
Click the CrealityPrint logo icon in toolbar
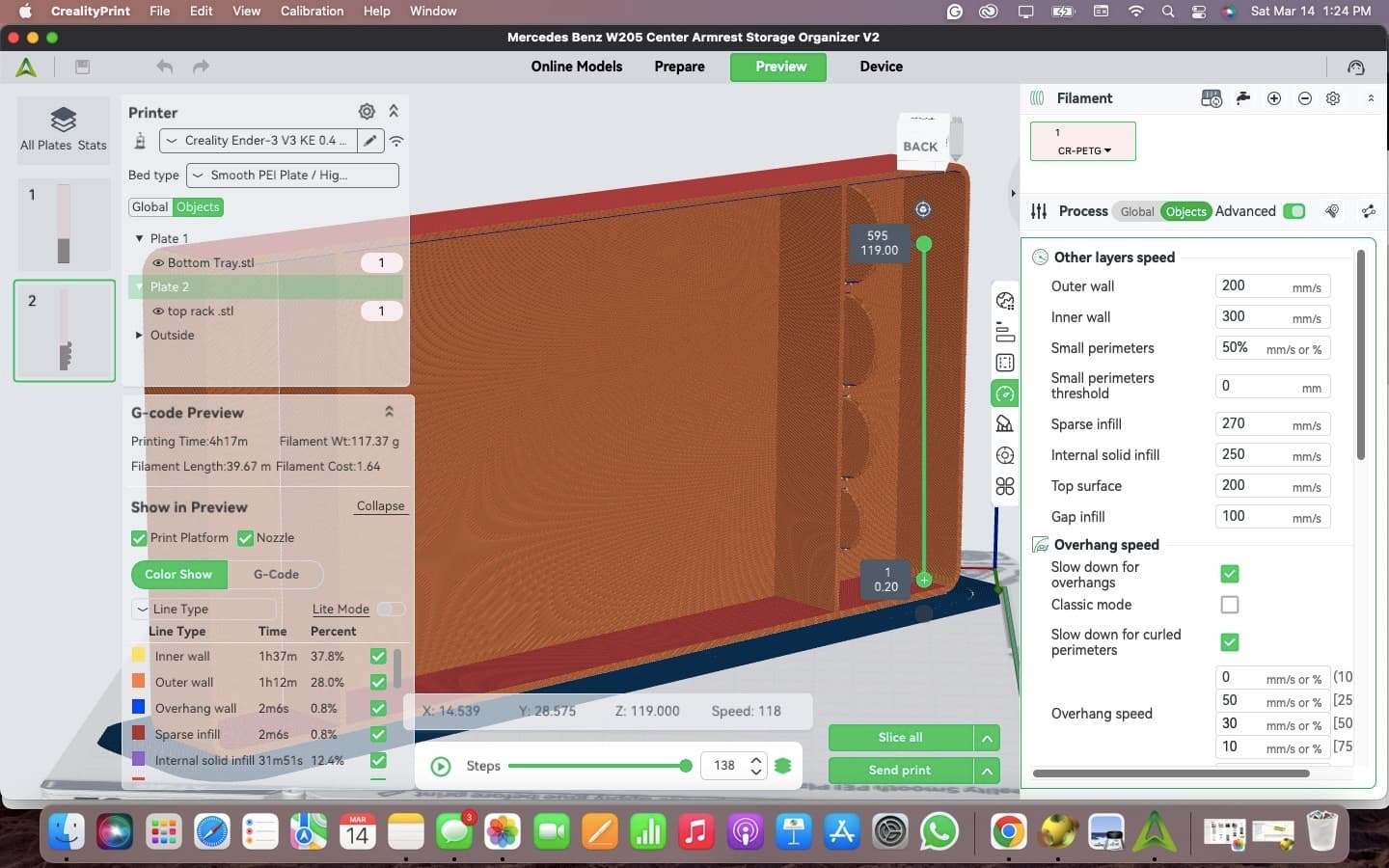tap(26, 68)
